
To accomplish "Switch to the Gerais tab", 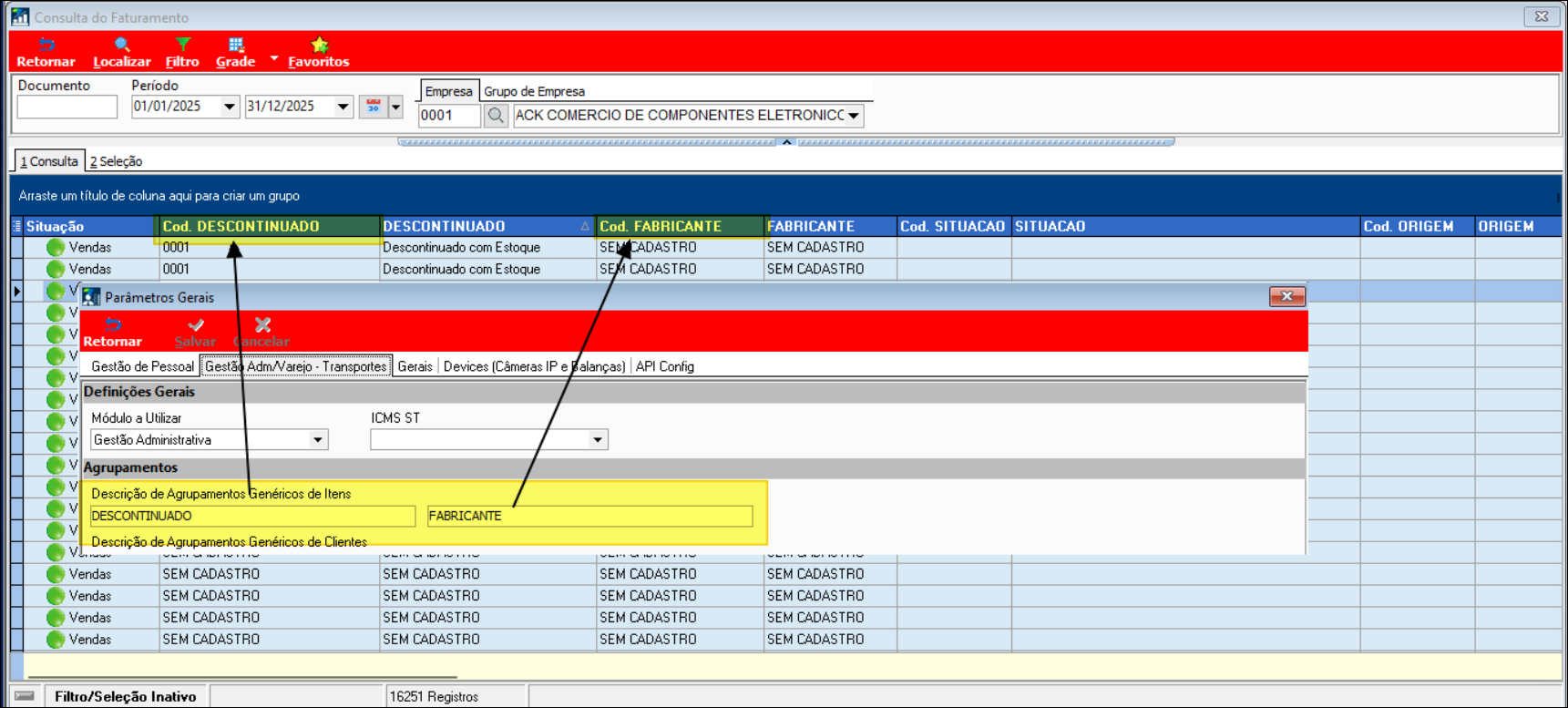I will [x=415, y=366].
